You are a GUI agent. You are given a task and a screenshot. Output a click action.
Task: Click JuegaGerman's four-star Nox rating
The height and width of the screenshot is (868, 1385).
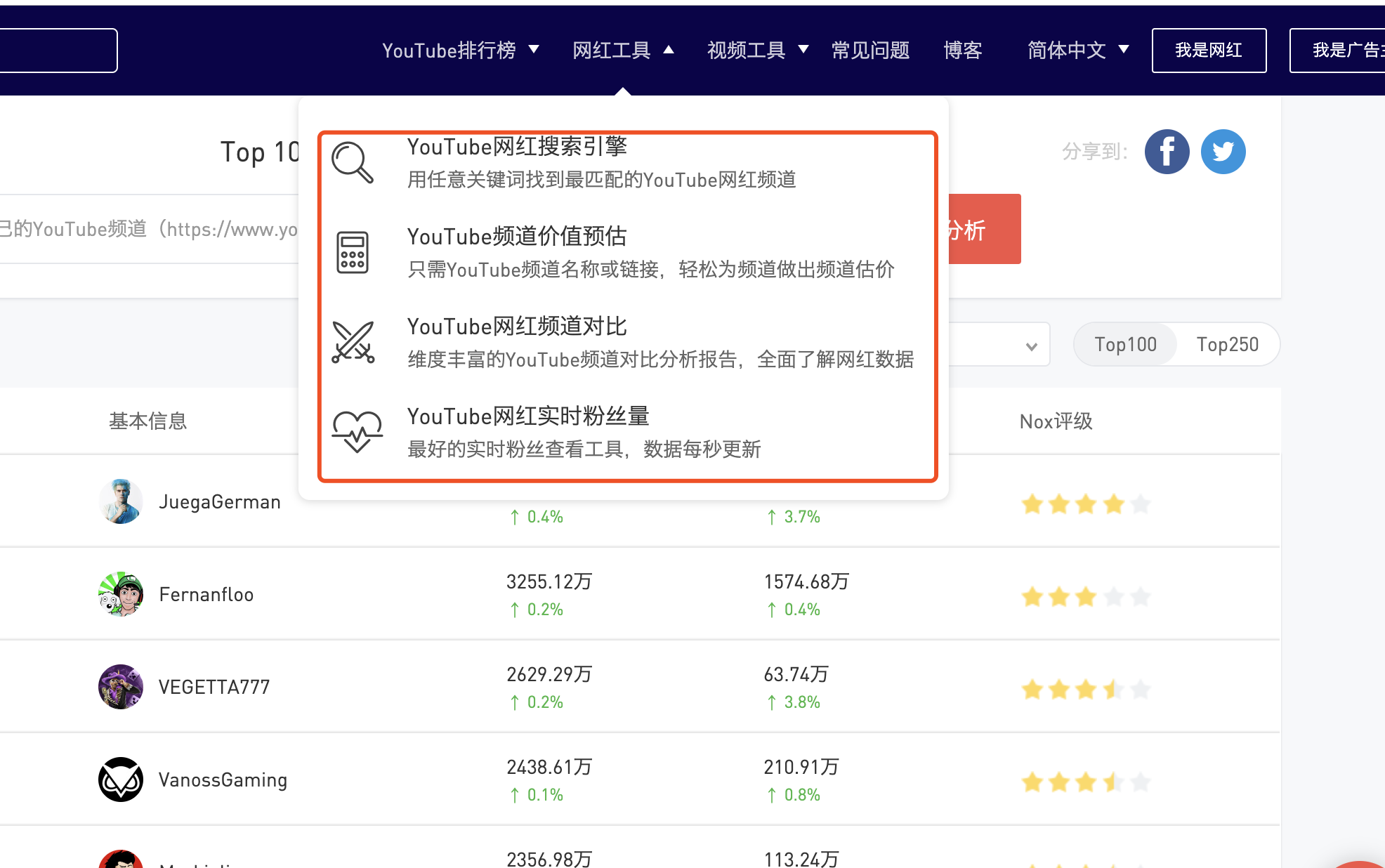1086,504
